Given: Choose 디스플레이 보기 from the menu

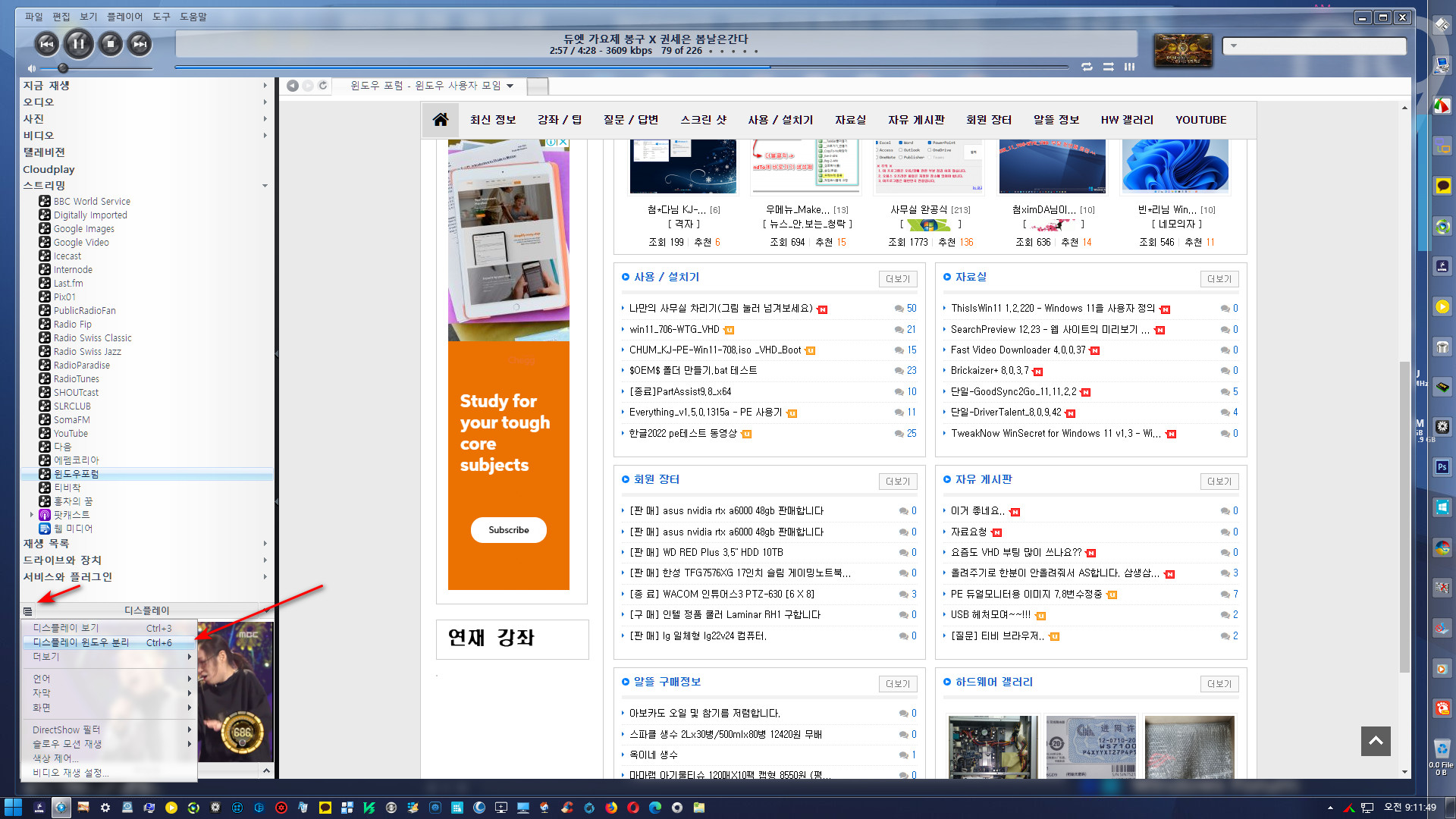Looking at the screenshot, I should pos(109,628).
